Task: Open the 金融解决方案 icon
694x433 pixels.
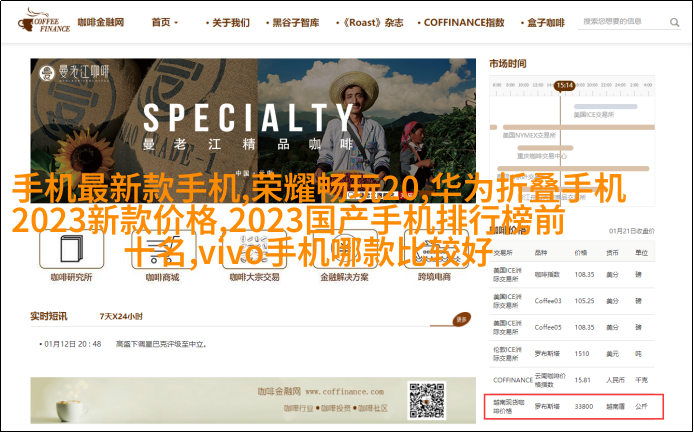Action: point(345,249)
